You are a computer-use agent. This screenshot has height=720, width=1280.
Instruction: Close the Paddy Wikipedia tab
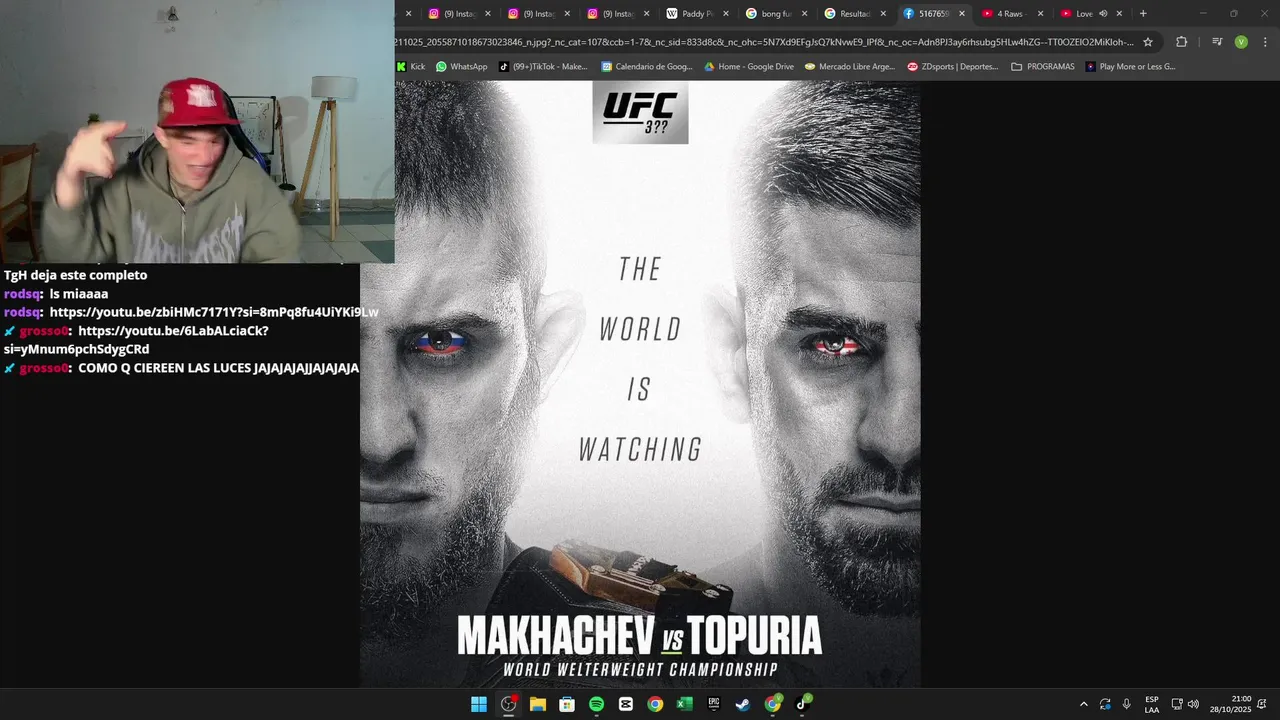pyautogui.click(x=725, y=14)
